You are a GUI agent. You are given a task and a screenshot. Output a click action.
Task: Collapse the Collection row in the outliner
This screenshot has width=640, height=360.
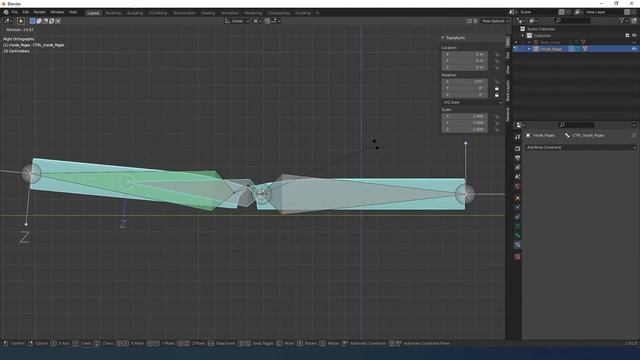523,36
